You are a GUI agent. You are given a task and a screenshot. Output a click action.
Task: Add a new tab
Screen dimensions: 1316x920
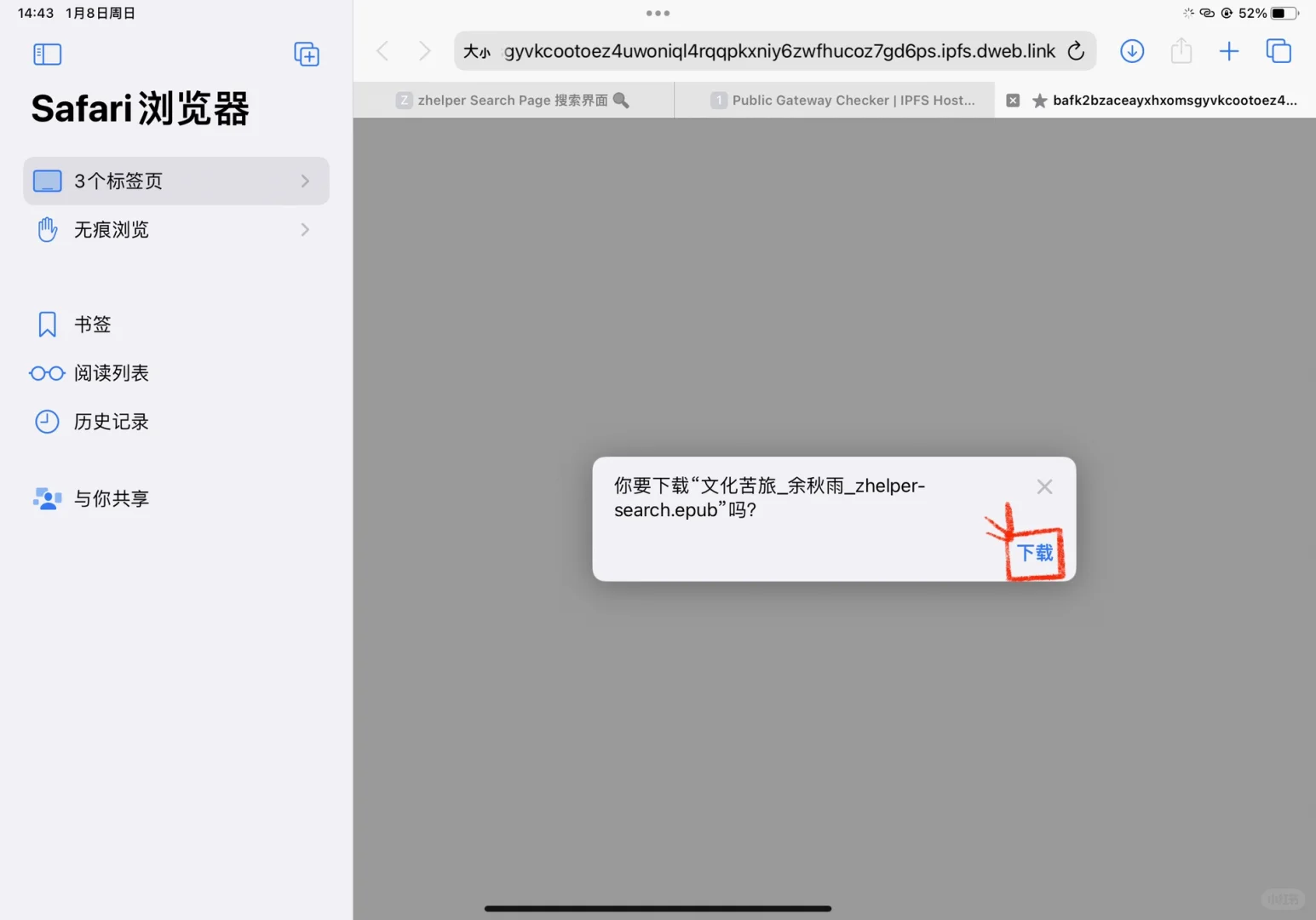click(1229, 51)
